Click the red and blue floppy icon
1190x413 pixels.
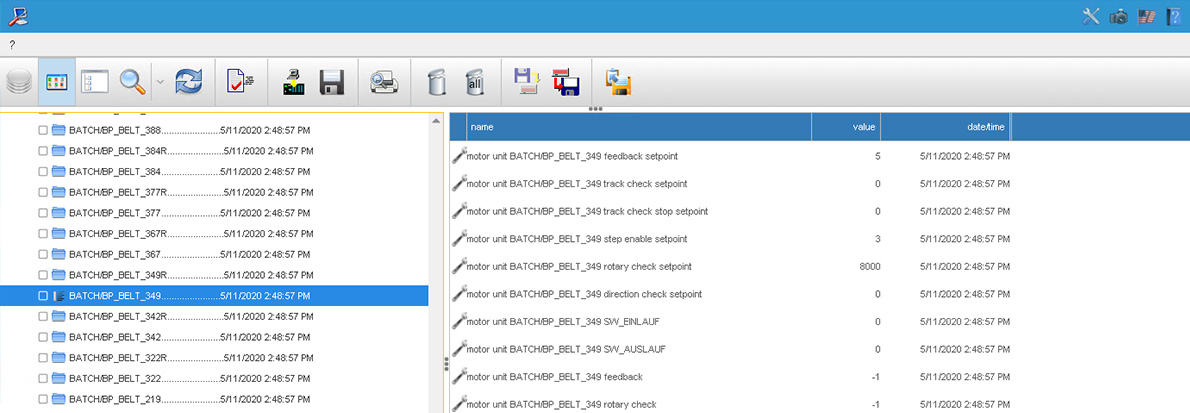point(565,81)
